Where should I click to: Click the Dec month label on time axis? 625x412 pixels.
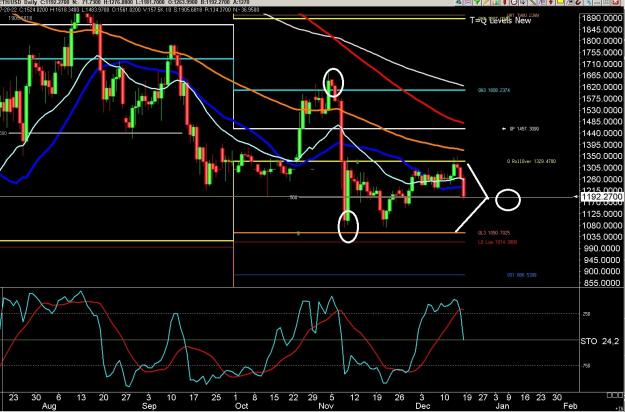tap(423, 406)
